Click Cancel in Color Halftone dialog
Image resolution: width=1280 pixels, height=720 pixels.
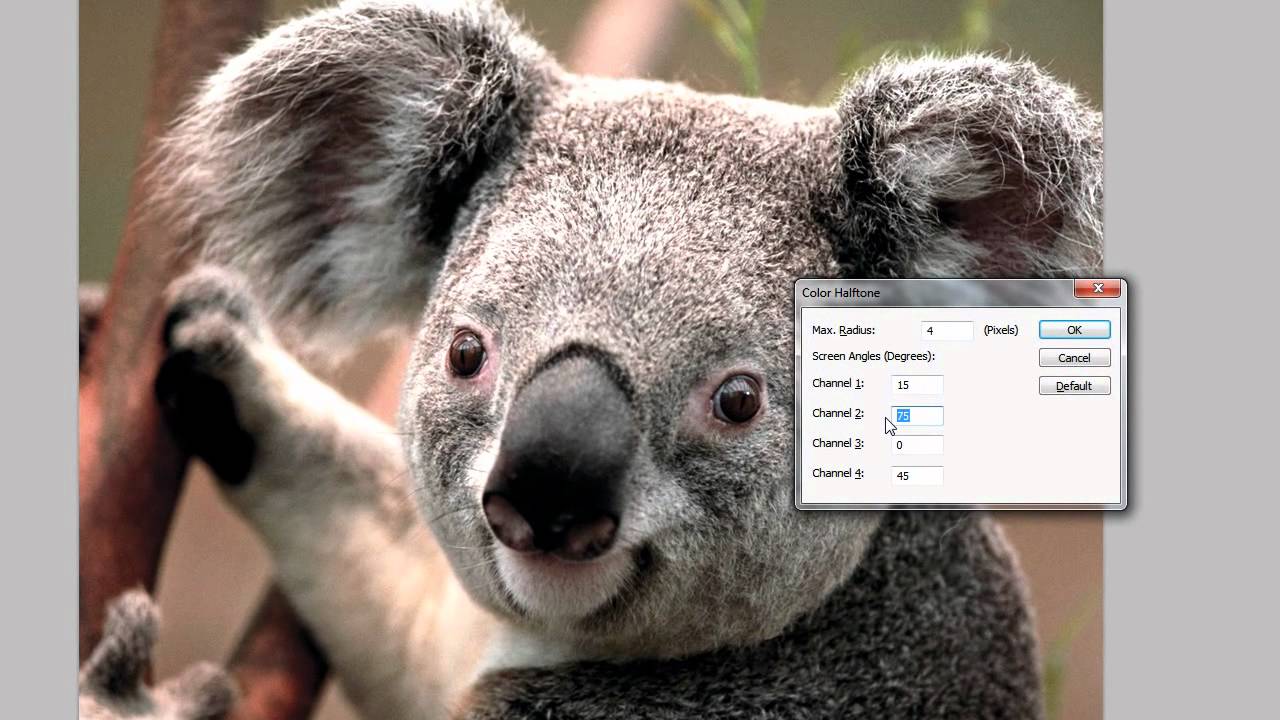[1074, 358]
